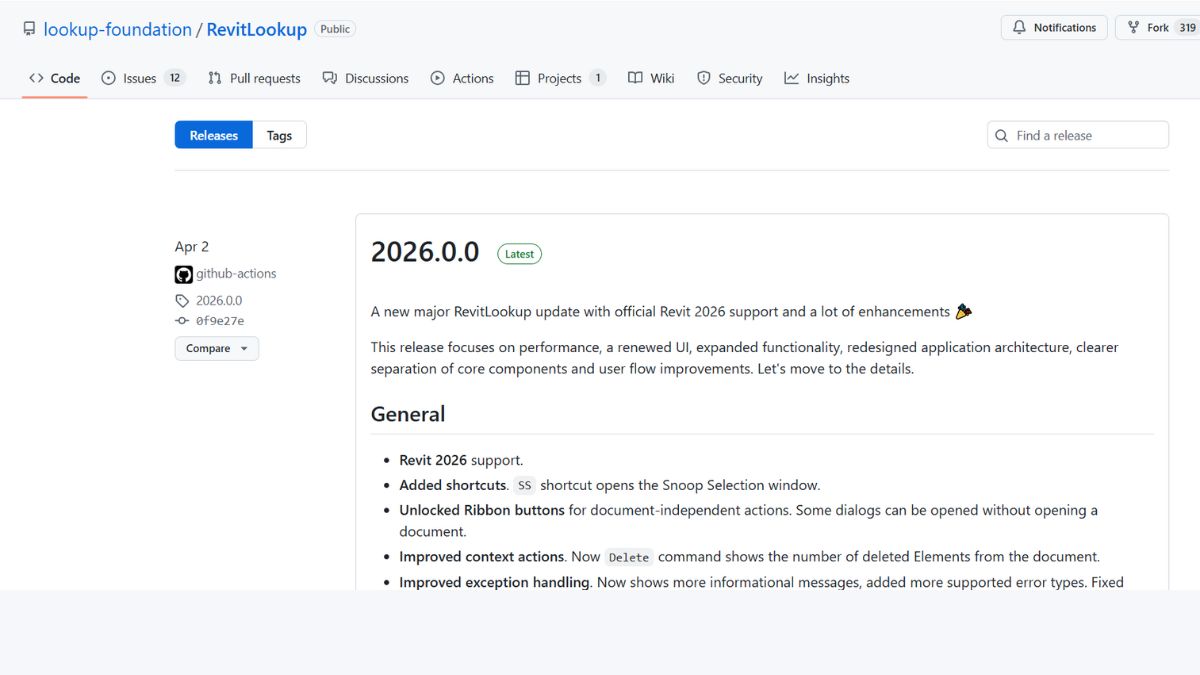1200x675 pixels.
Task: Click the search magnifier icon
Action: [1002, 135]
